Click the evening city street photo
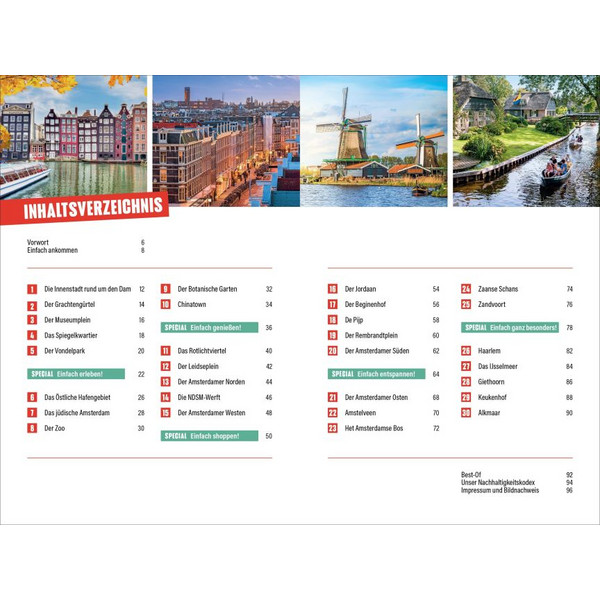 226,141
